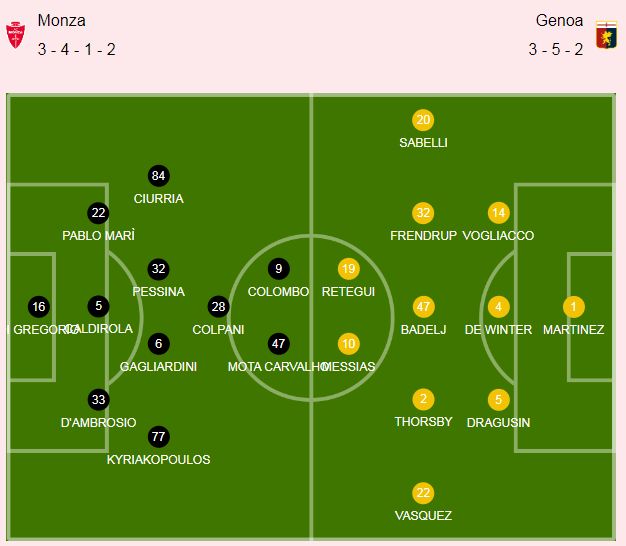This screenshot has height=546, width=626.
Task: Select Gagliardini's number 6 marker
Action: (158, 344)
